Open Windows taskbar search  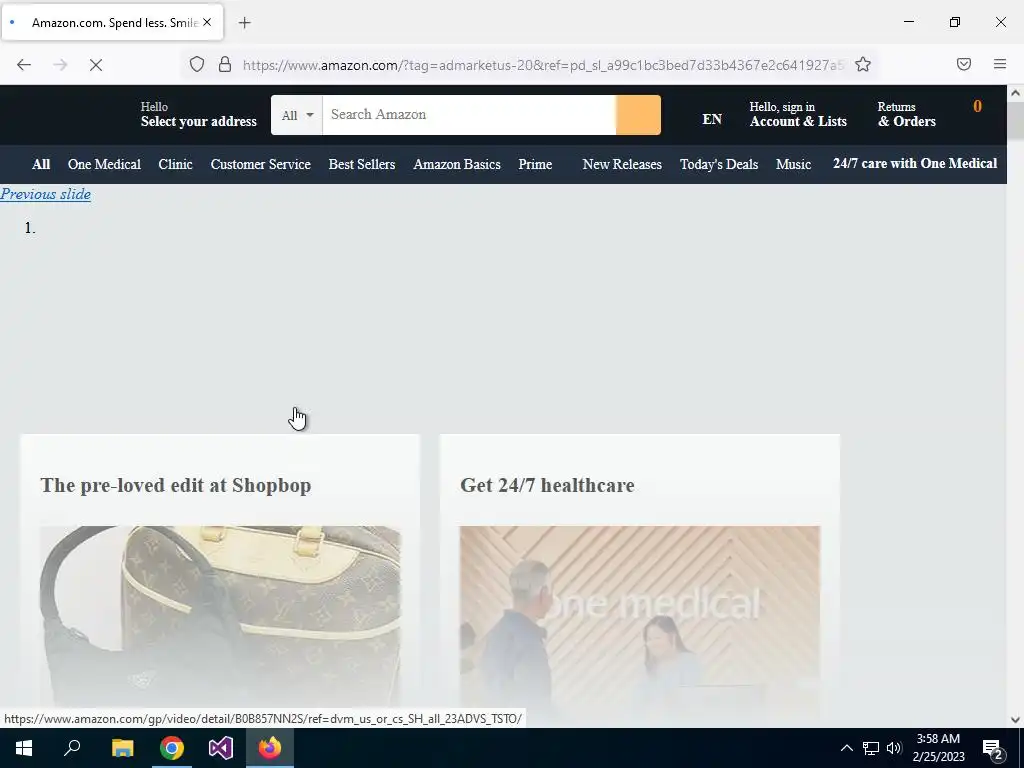pos(72,748)
